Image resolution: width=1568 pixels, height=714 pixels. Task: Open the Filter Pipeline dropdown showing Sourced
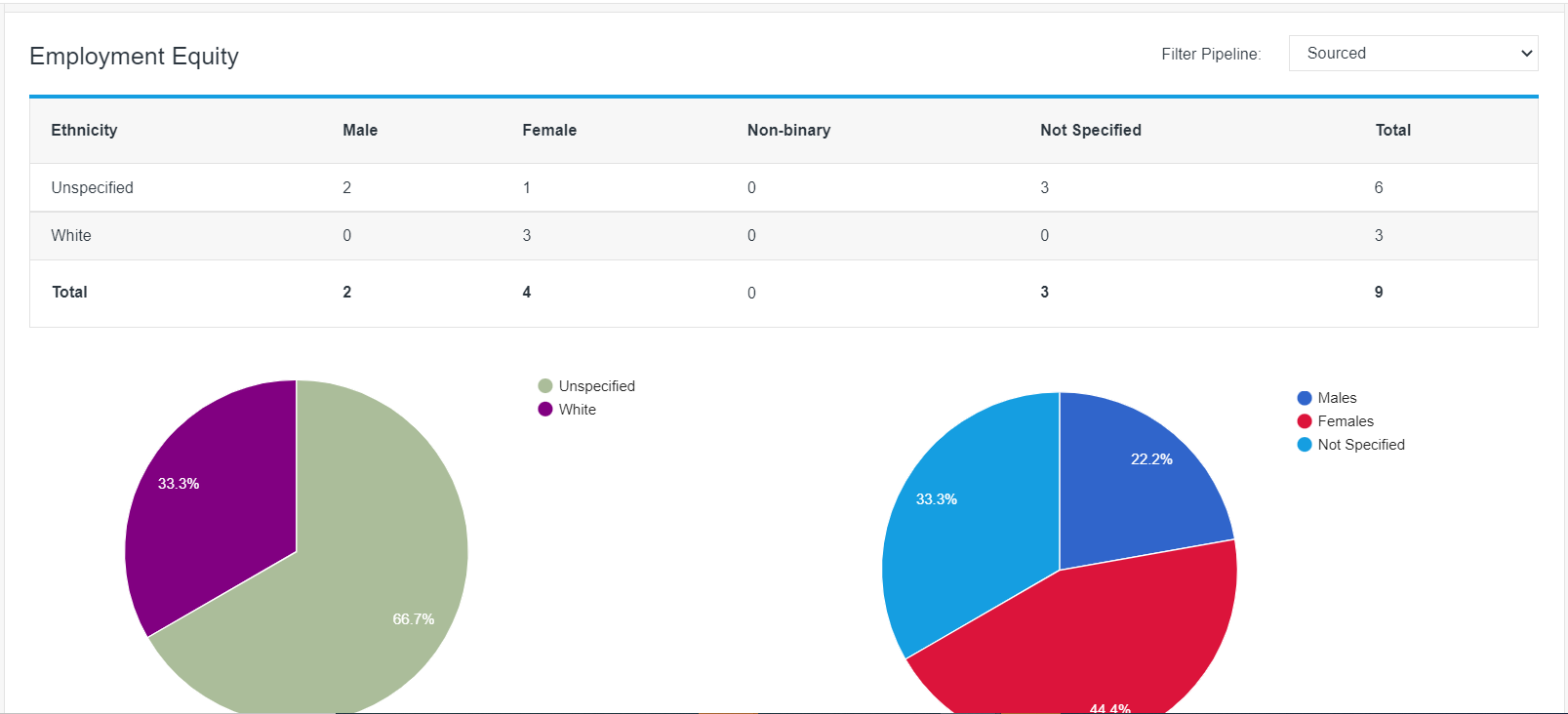1413,54
